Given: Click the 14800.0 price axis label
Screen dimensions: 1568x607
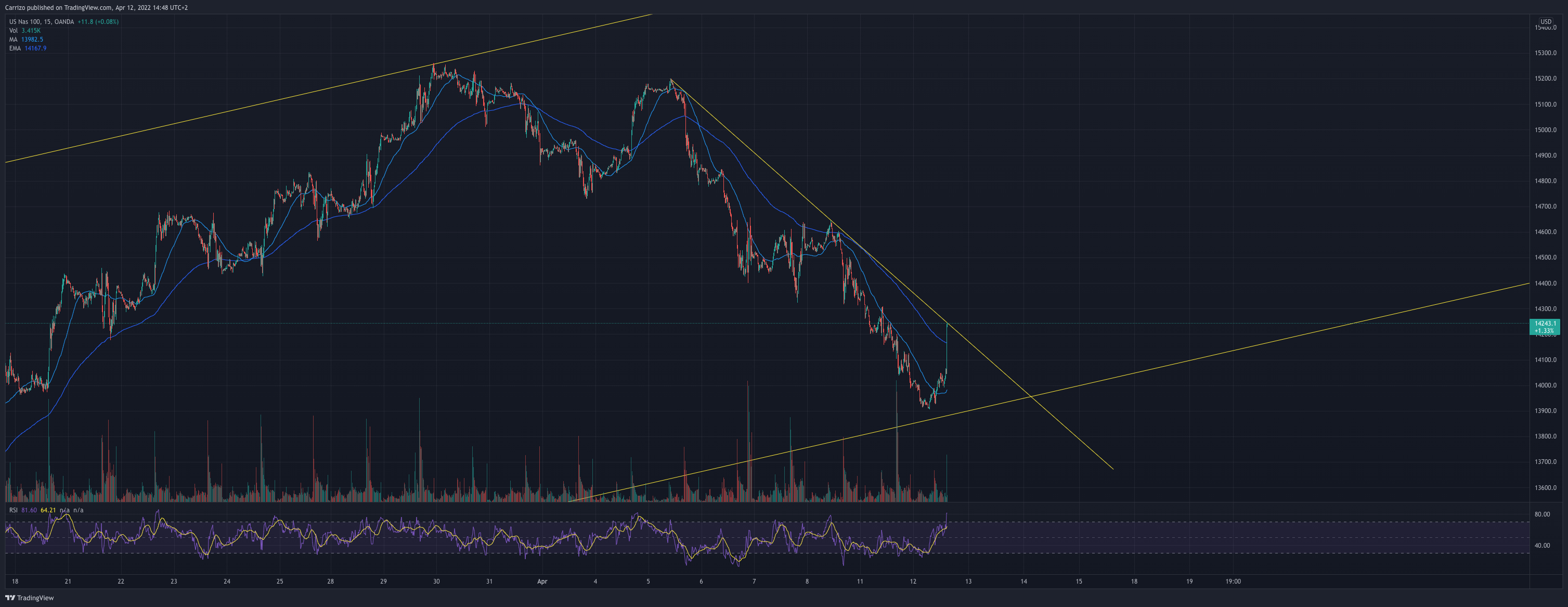Looking at the screenshot, I should [x=1546, y=181].
